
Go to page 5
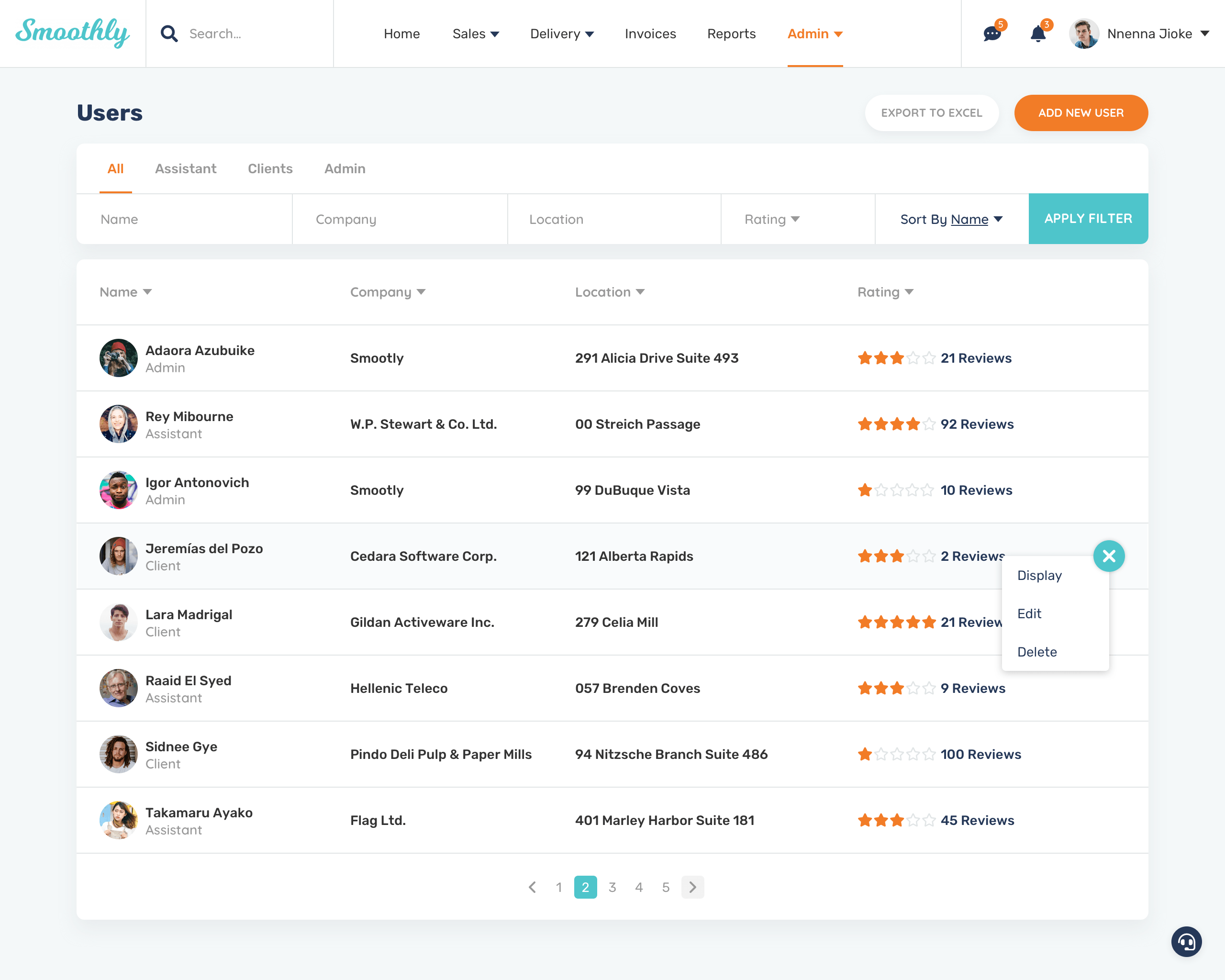click(665, 887)
